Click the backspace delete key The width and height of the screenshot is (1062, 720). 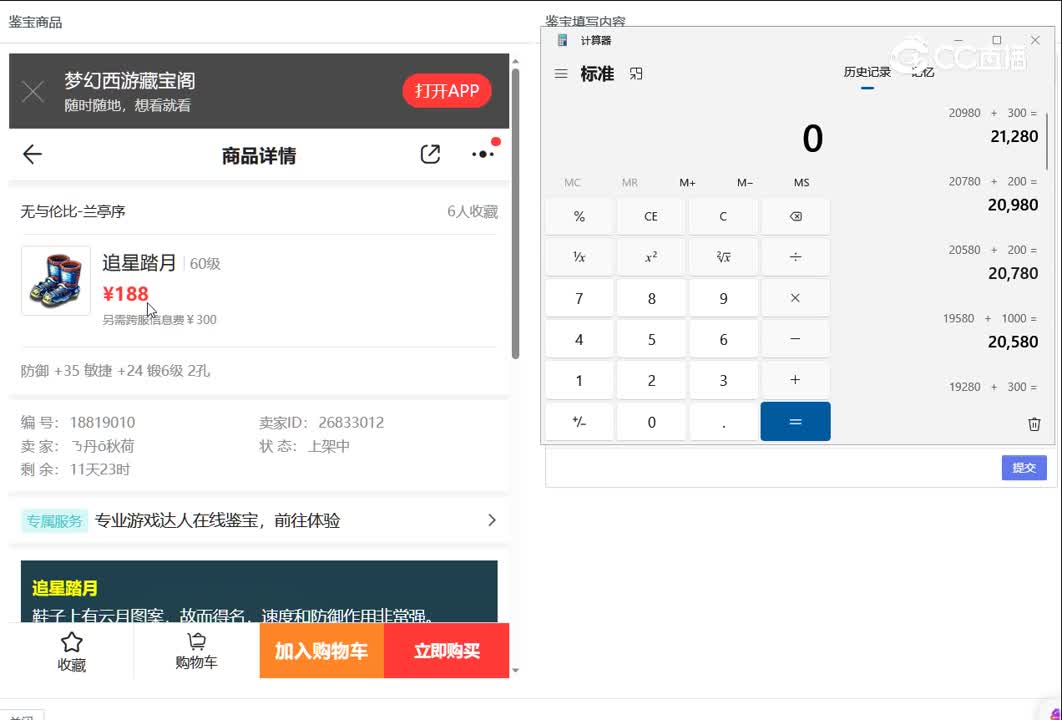796,217
